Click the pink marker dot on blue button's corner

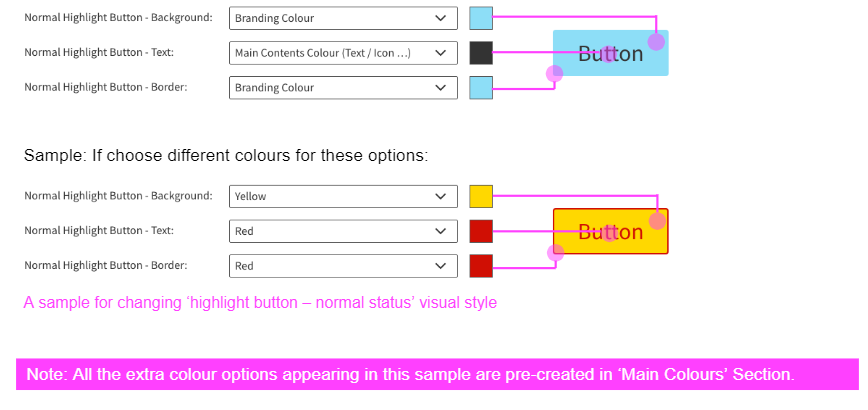(656, 41)
